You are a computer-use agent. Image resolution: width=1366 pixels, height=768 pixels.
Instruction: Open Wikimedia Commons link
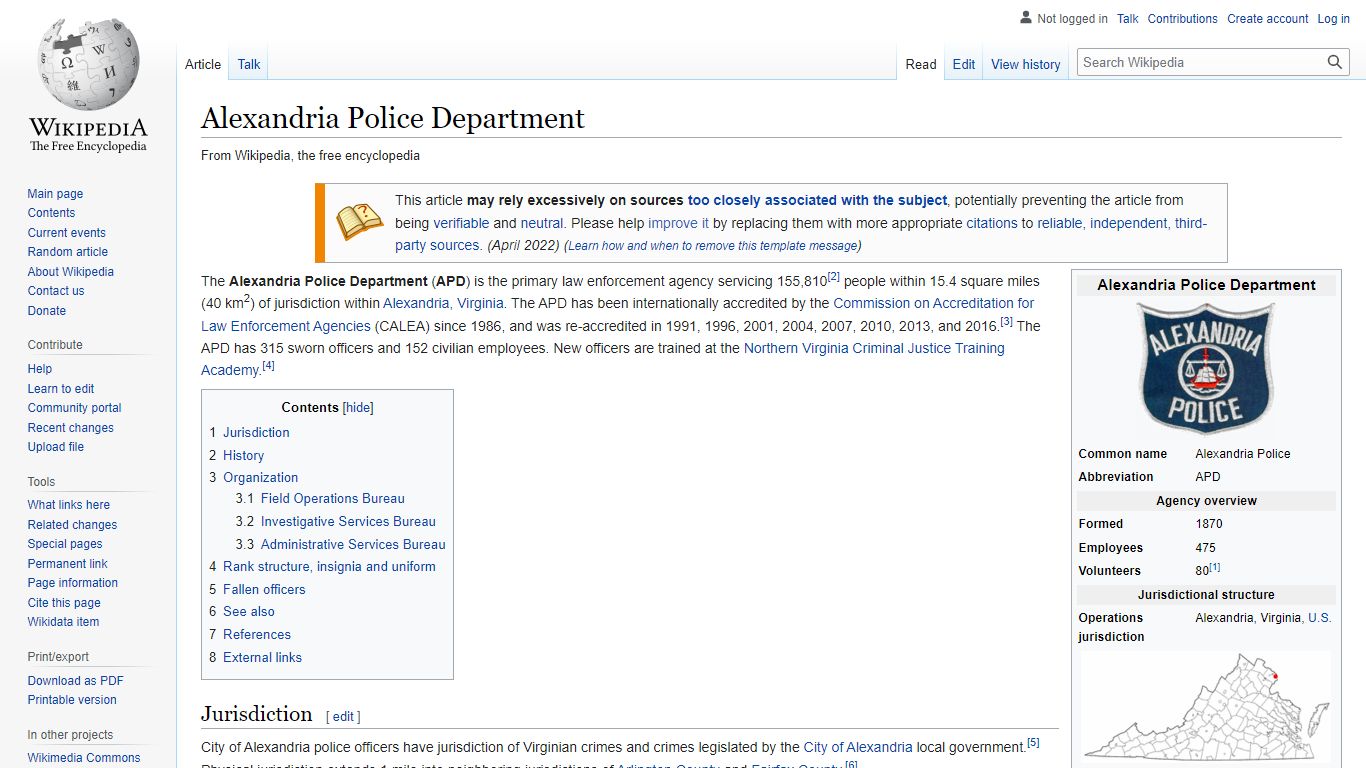[84, 758]
